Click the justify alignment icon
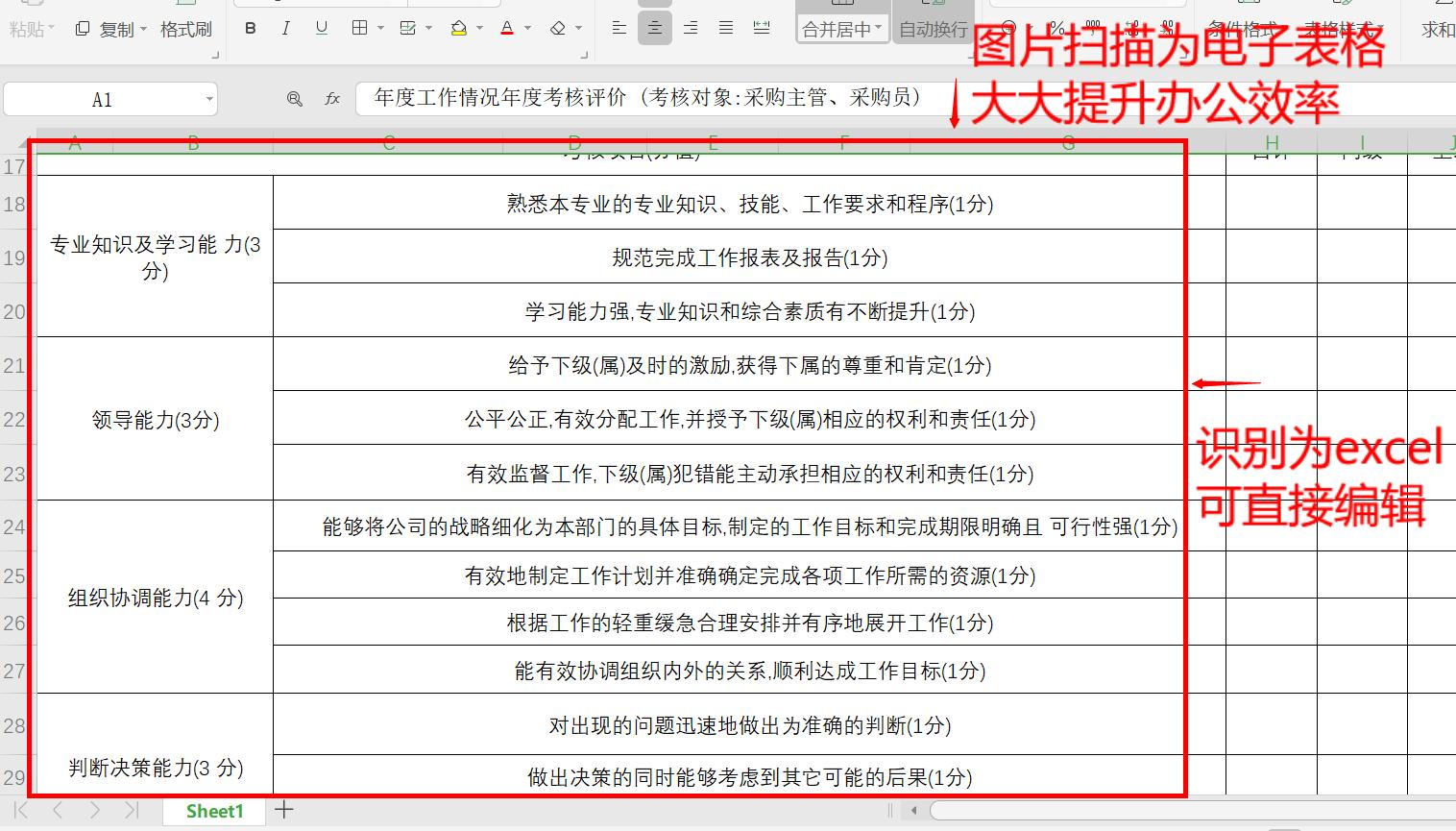Viewport: 1456px width, 831px height. pyautogui.click(x=726, y=29)
